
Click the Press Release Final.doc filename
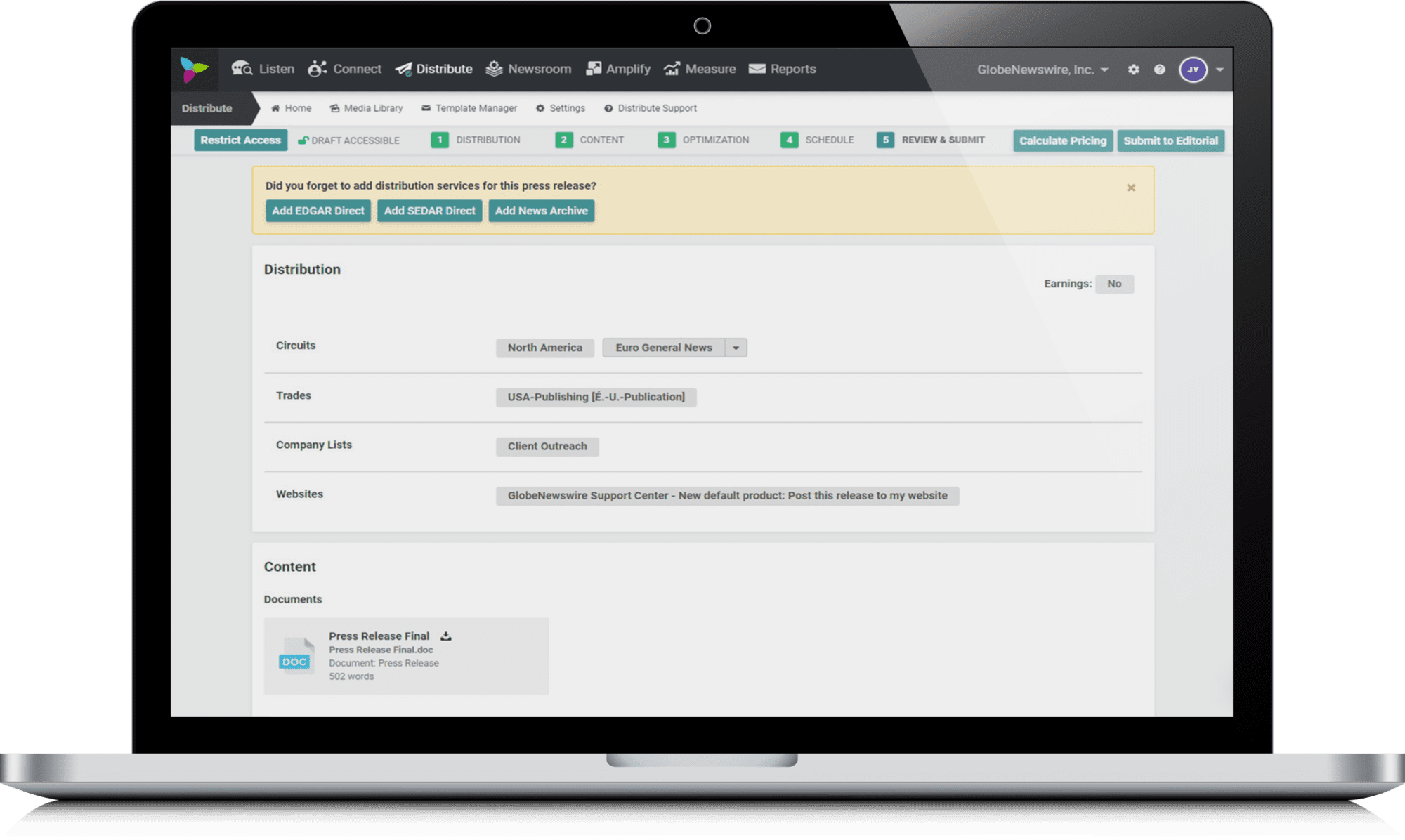(x=381, y=650)
